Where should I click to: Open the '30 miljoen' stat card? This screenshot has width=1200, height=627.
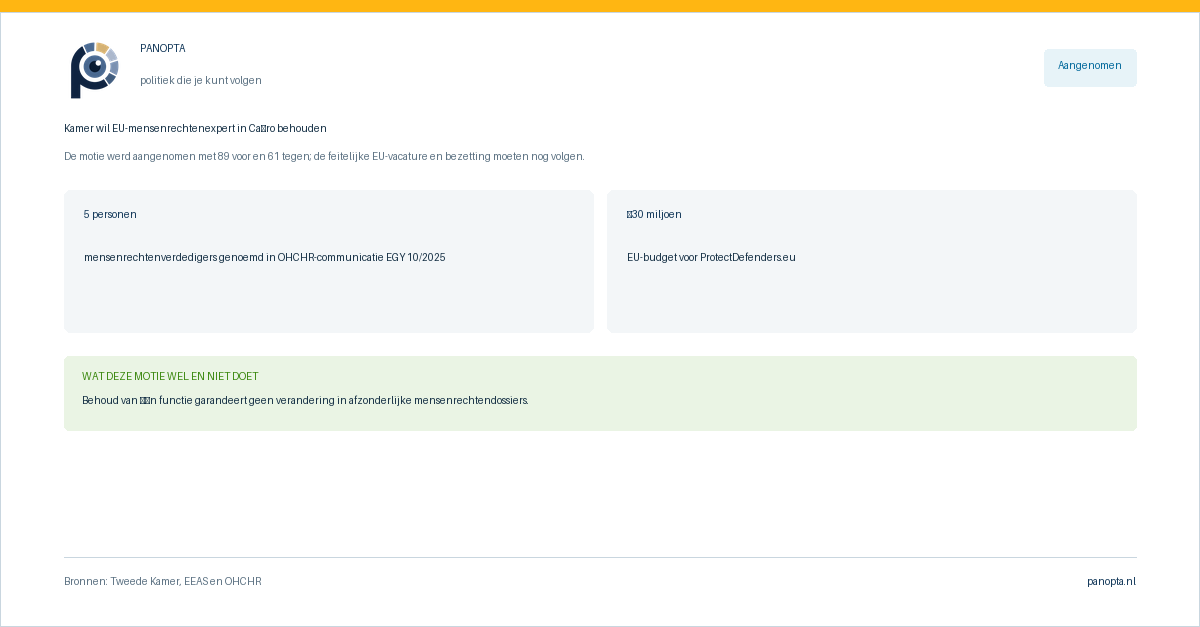[872, 261]
